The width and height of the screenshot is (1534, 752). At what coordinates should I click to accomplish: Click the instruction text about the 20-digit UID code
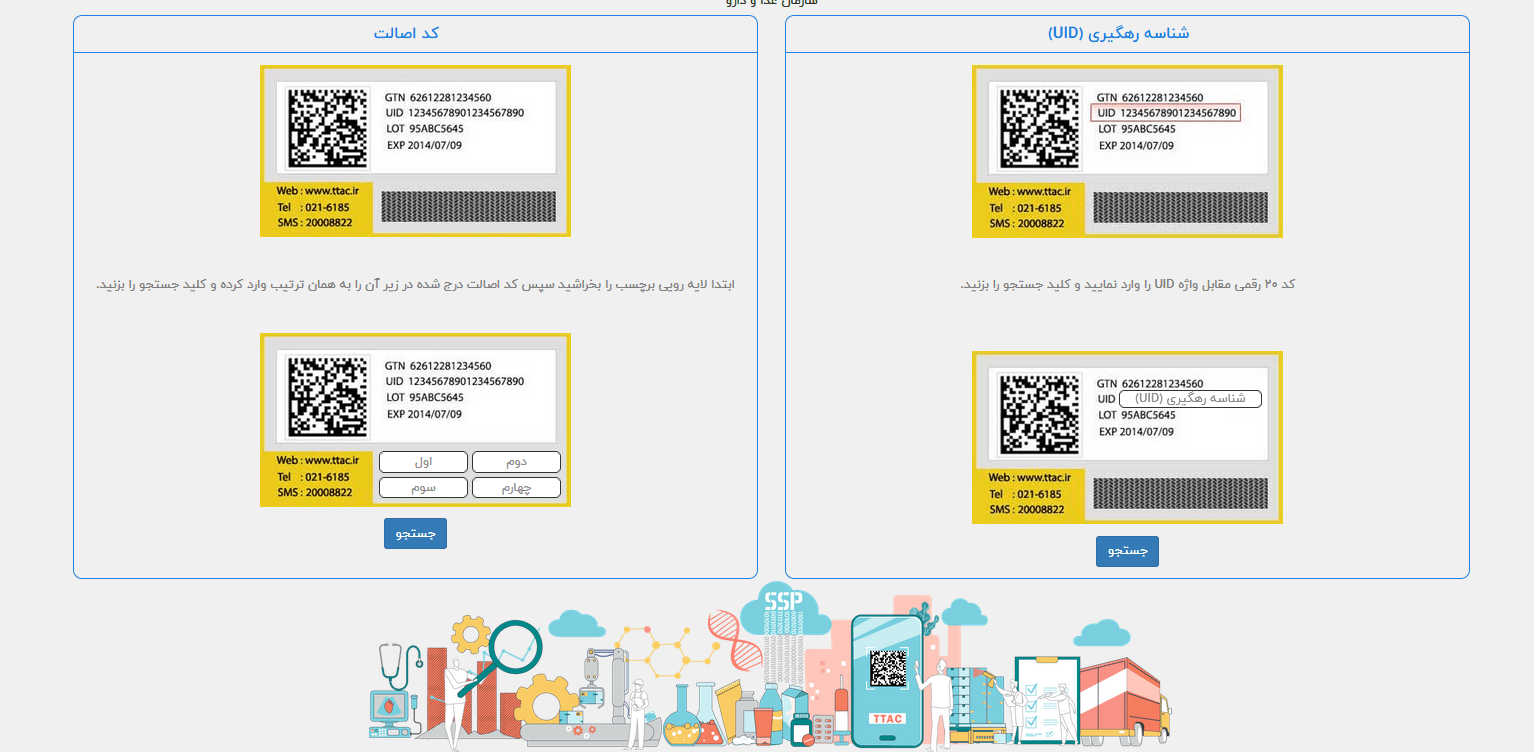point(1128,285)
